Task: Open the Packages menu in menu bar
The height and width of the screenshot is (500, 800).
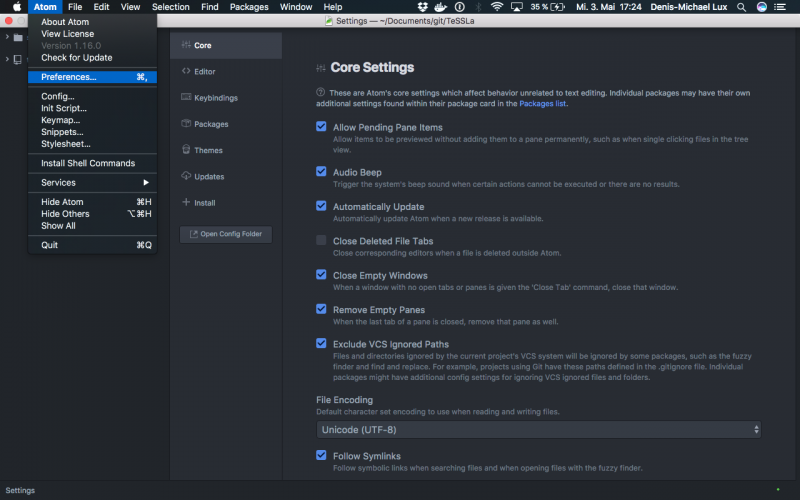Action: coord(249,7)
